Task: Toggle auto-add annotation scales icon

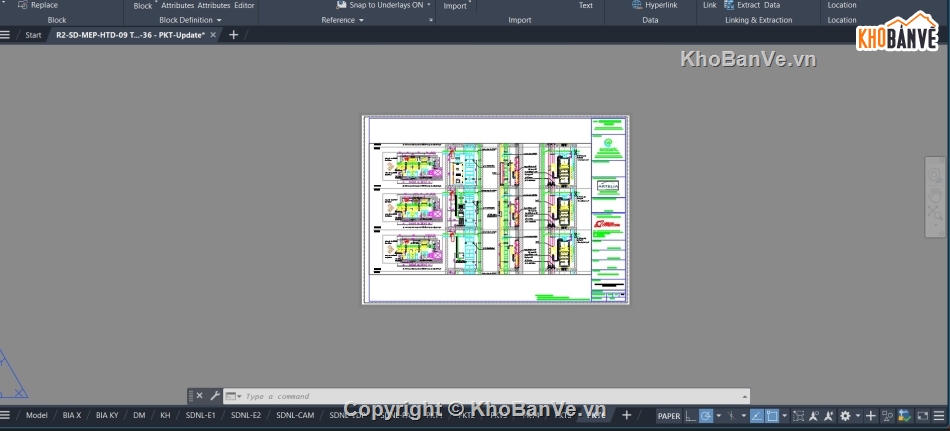Action: [x=829, y=416]
